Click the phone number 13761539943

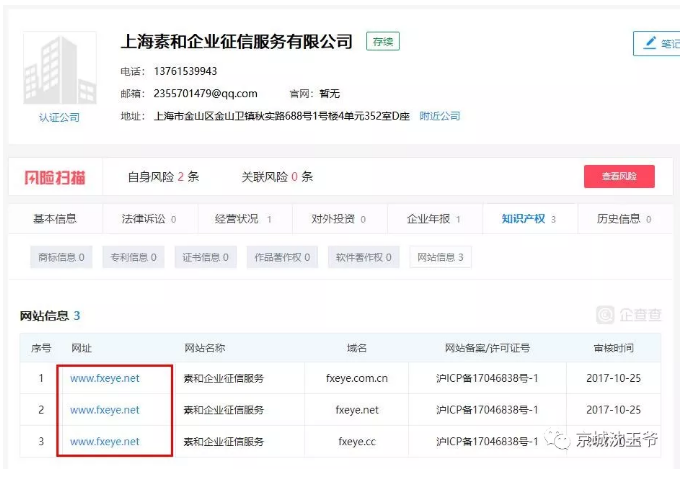[x=185, y=71]
